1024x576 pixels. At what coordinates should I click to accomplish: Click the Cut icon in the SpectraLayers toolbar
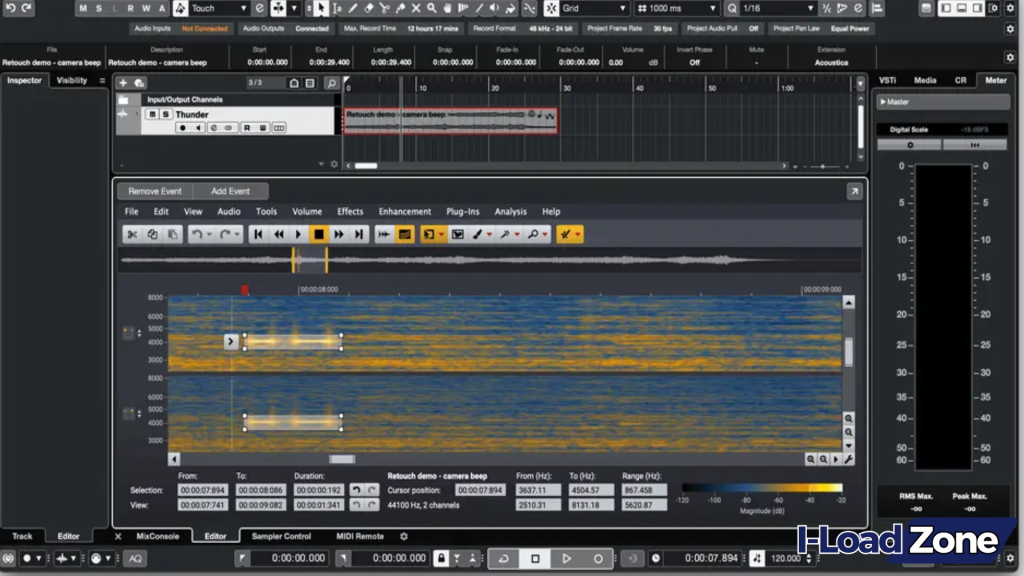(x=133, y=234)
